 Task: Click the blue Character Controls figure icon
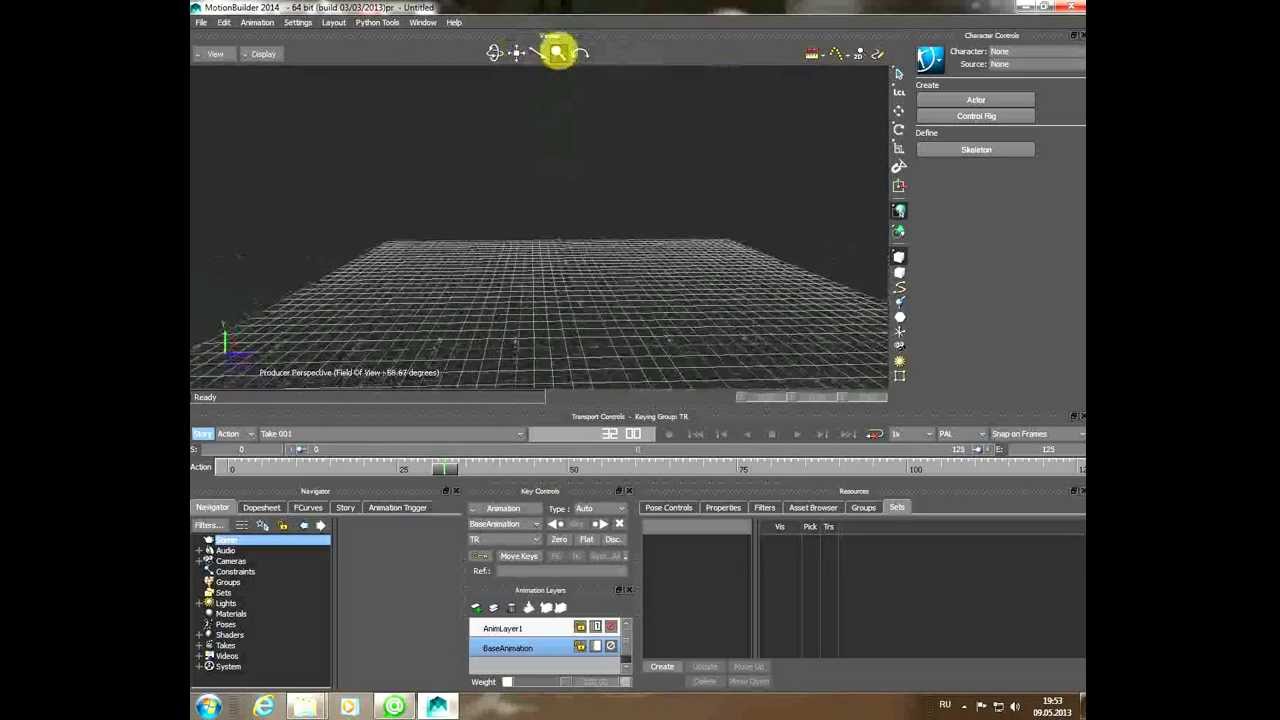tap(930, 59)
